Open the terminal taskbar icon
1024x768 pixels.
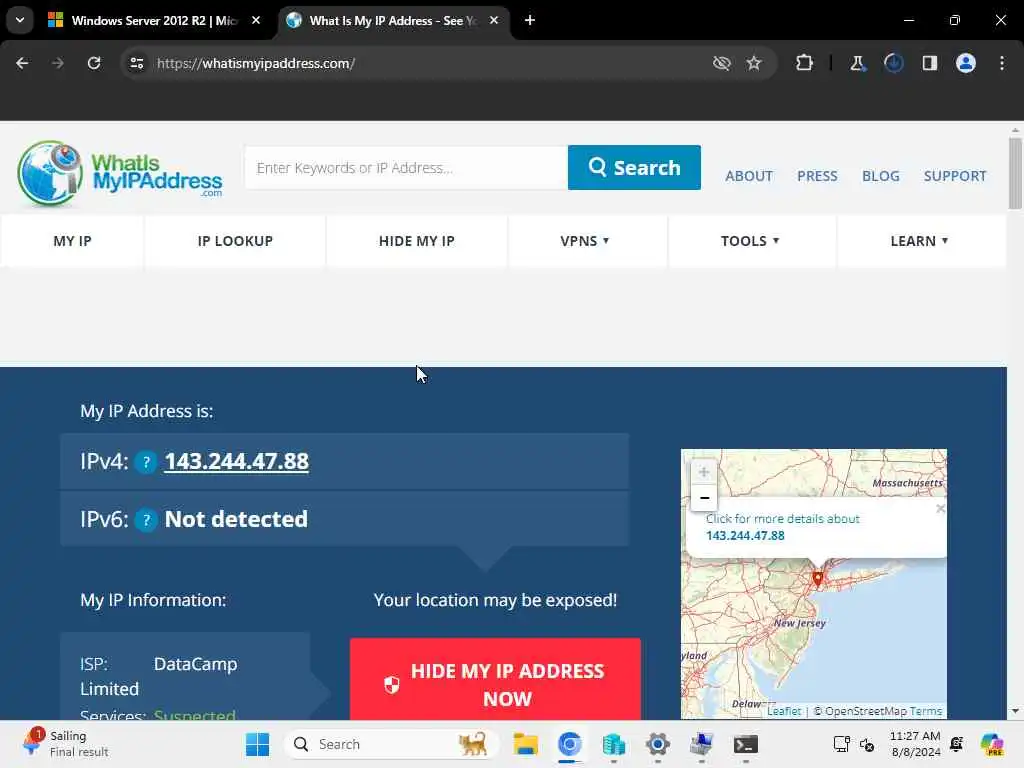745,744
